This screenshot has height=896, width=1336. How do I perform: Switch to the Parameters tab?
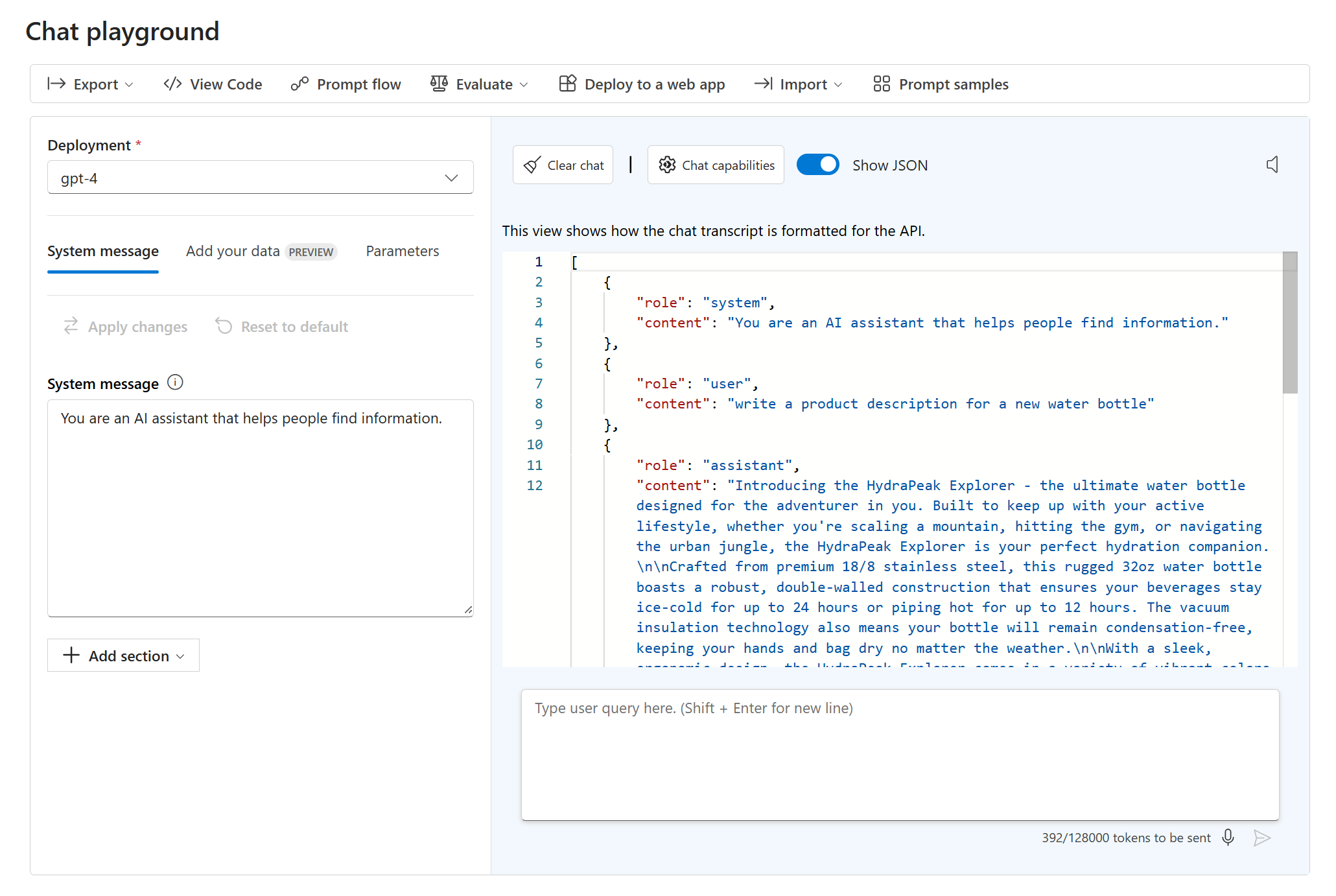coord(402,251)
